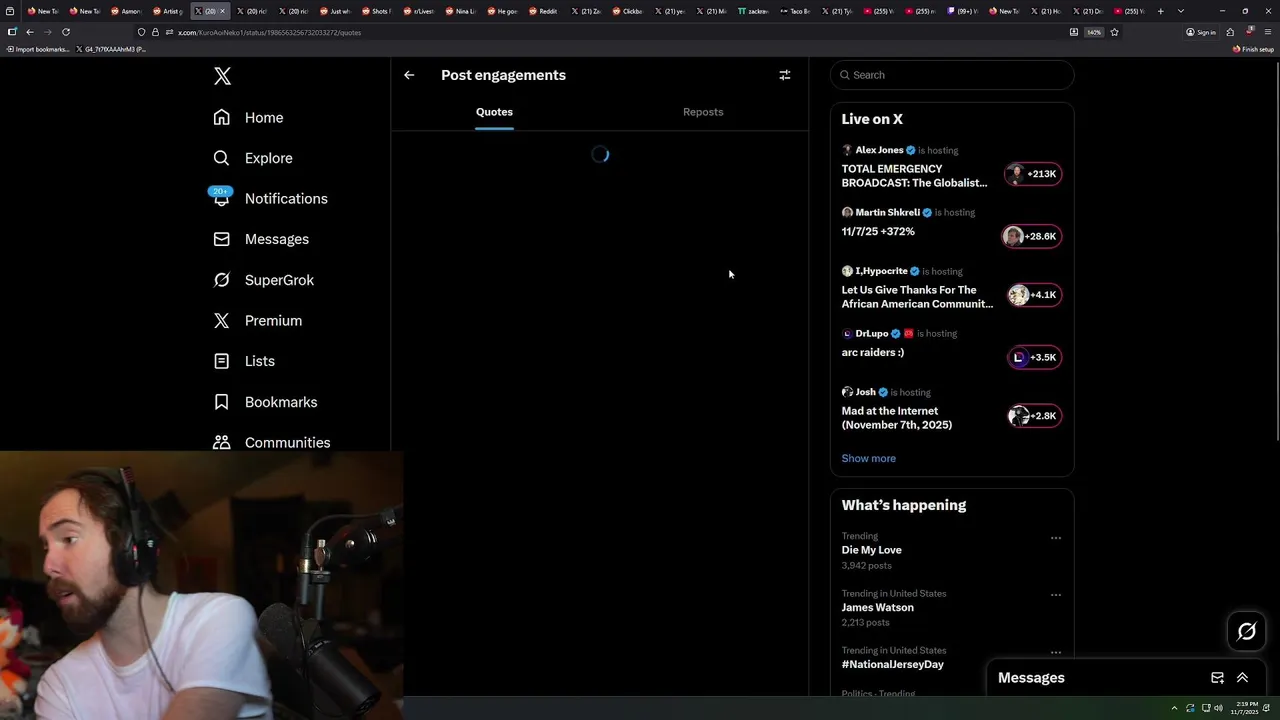This screenshot has width=1280, height=720.
Task: Click the +28.6K listeners badge
Action: click(x=1031, y=236)
